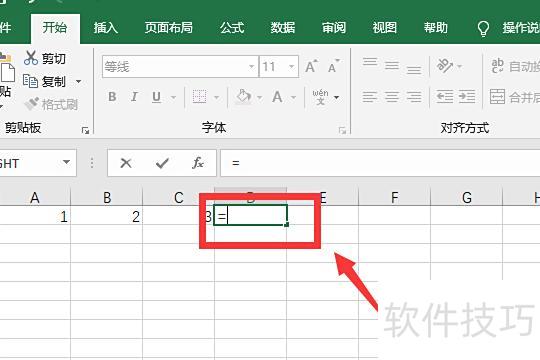The width and height of the screenshot is (540, 360).
Task: Switch to the 帮助 tab
Action: point(436,28)
